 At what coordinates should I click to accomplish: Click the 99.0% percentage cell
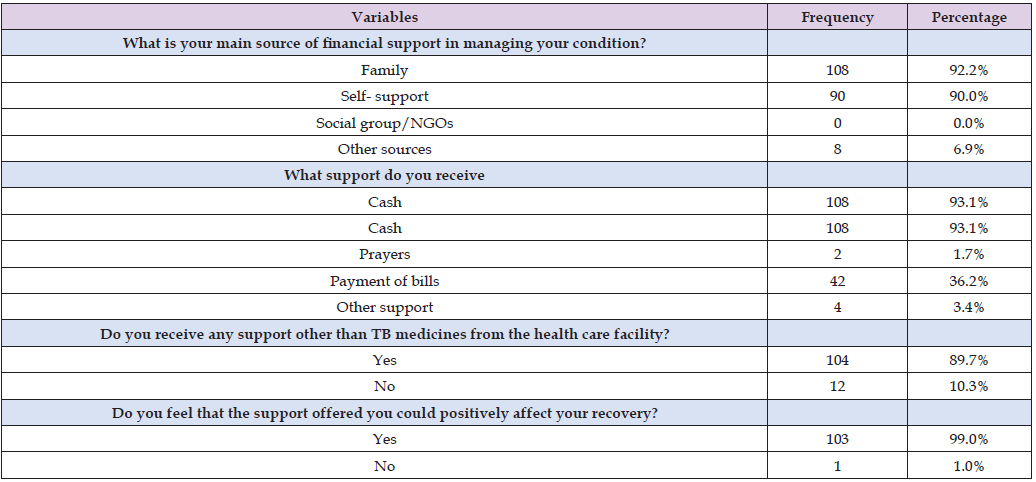pyautogui.click(x=969, y=439)
